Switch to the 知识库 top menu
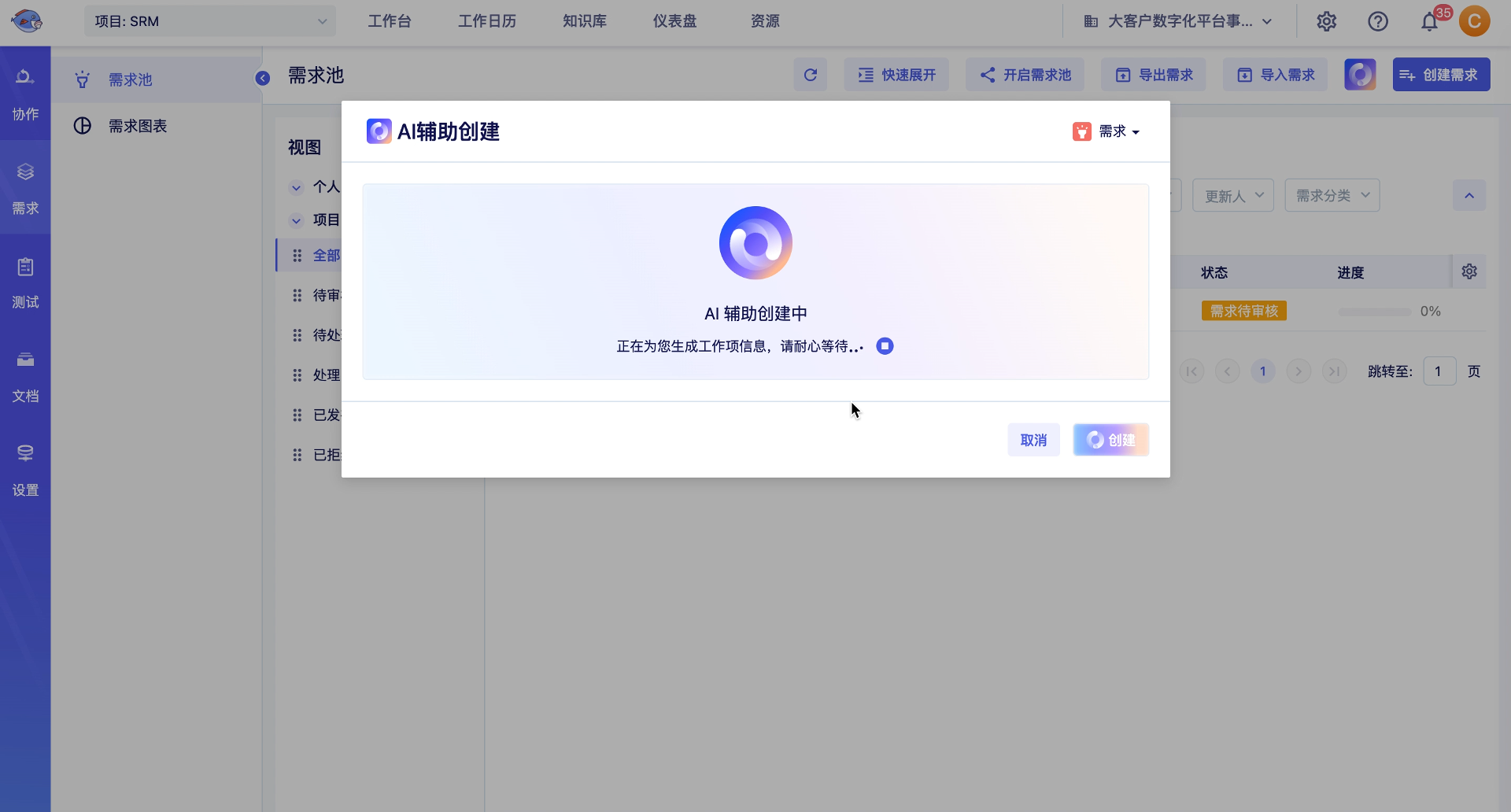This screenshot has width=1511, height=812. coord(584,21)
